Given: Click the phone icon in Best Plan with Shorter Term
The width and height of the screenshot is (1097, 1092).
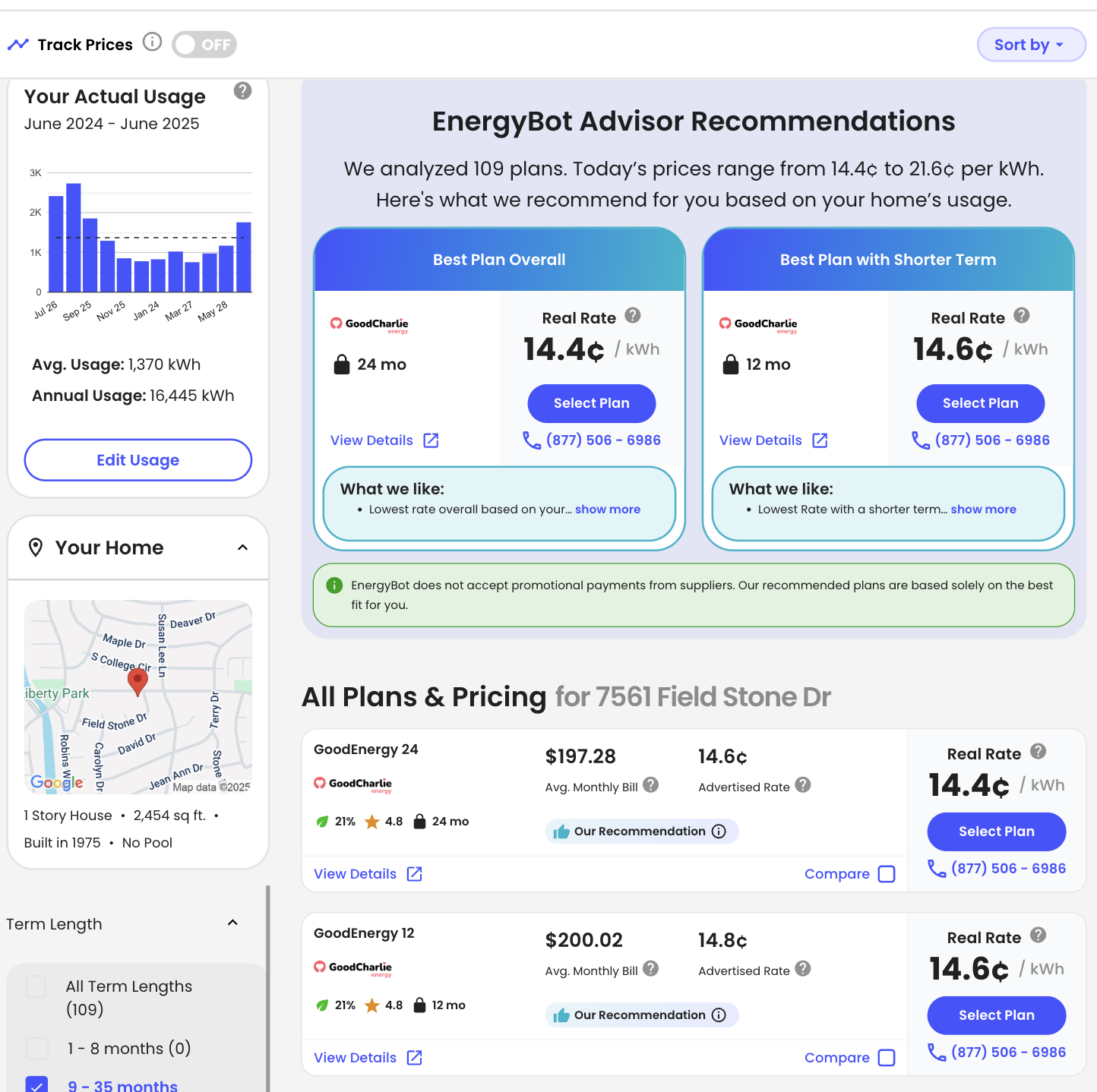Looking at the screenshot, I should point(921,440).
